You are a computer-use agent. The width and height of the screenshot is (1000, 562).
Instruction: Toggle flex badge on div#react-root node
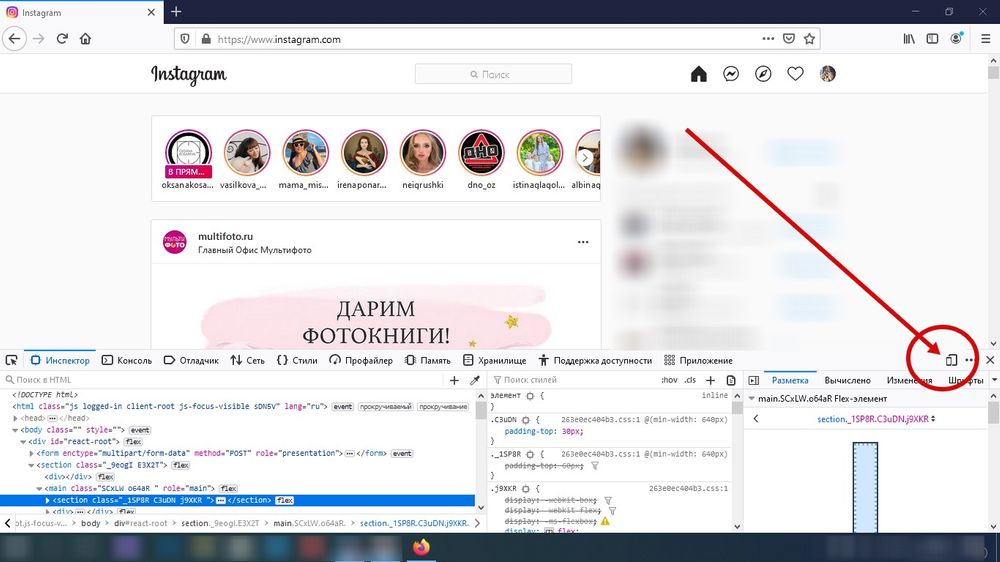pyautogui.click(x=133, y=441)
